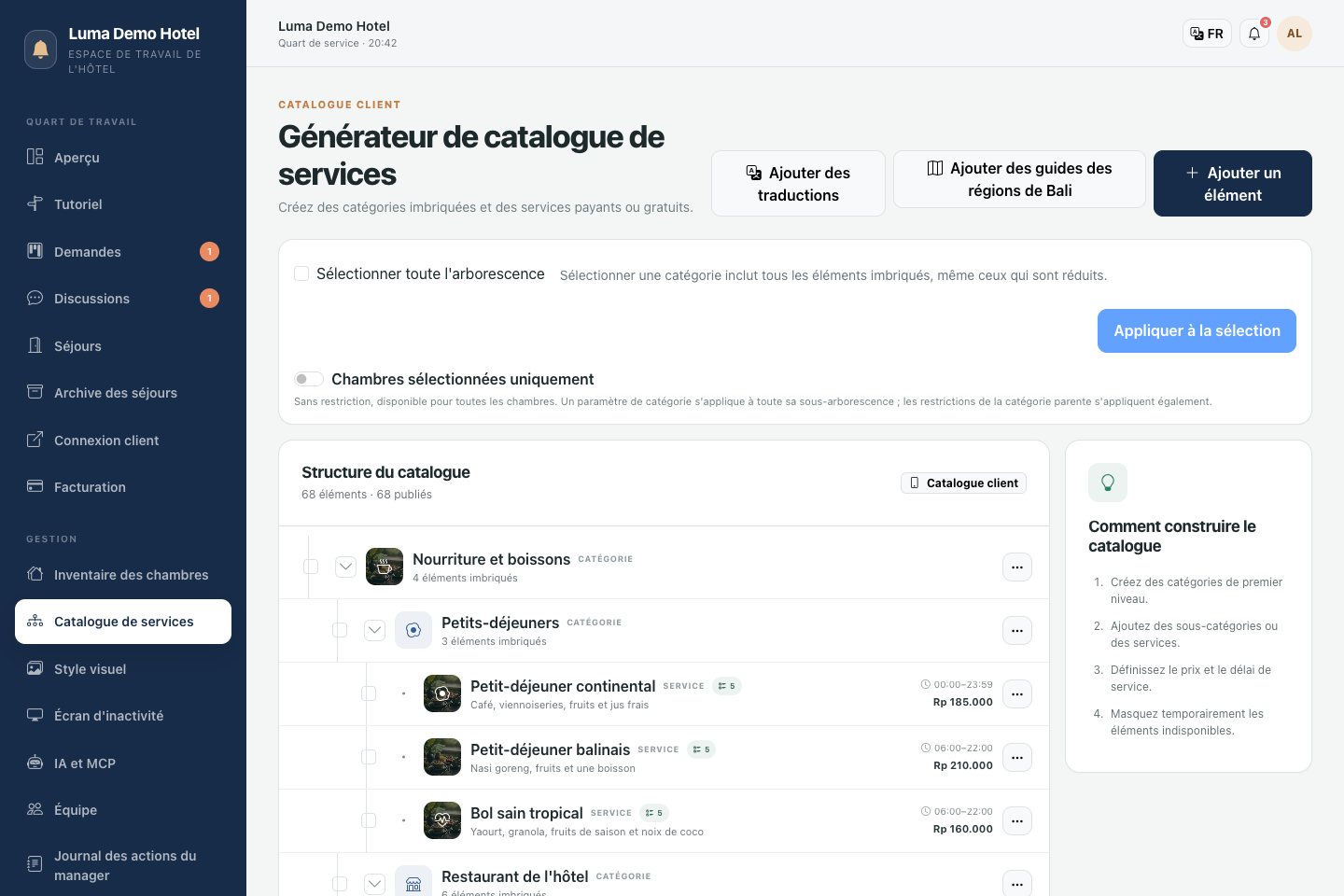Click the IA et MCP robot icon
The width and height of the screenshot is (1344, 896).
[35, 763]
